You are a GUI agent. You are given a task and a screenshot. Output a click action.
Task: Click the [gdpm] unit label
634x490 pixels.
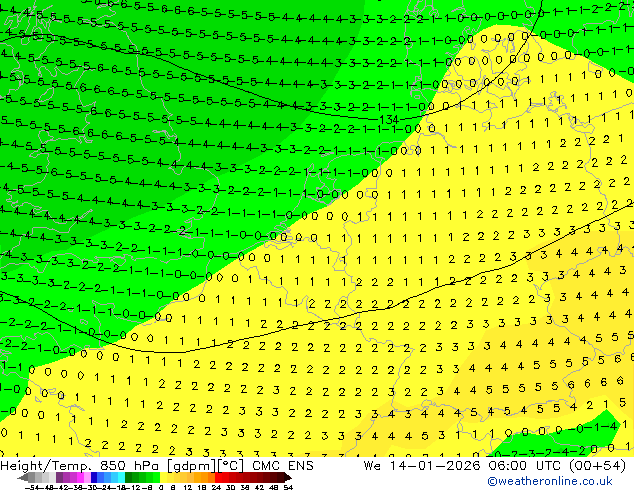pos(191,466)
